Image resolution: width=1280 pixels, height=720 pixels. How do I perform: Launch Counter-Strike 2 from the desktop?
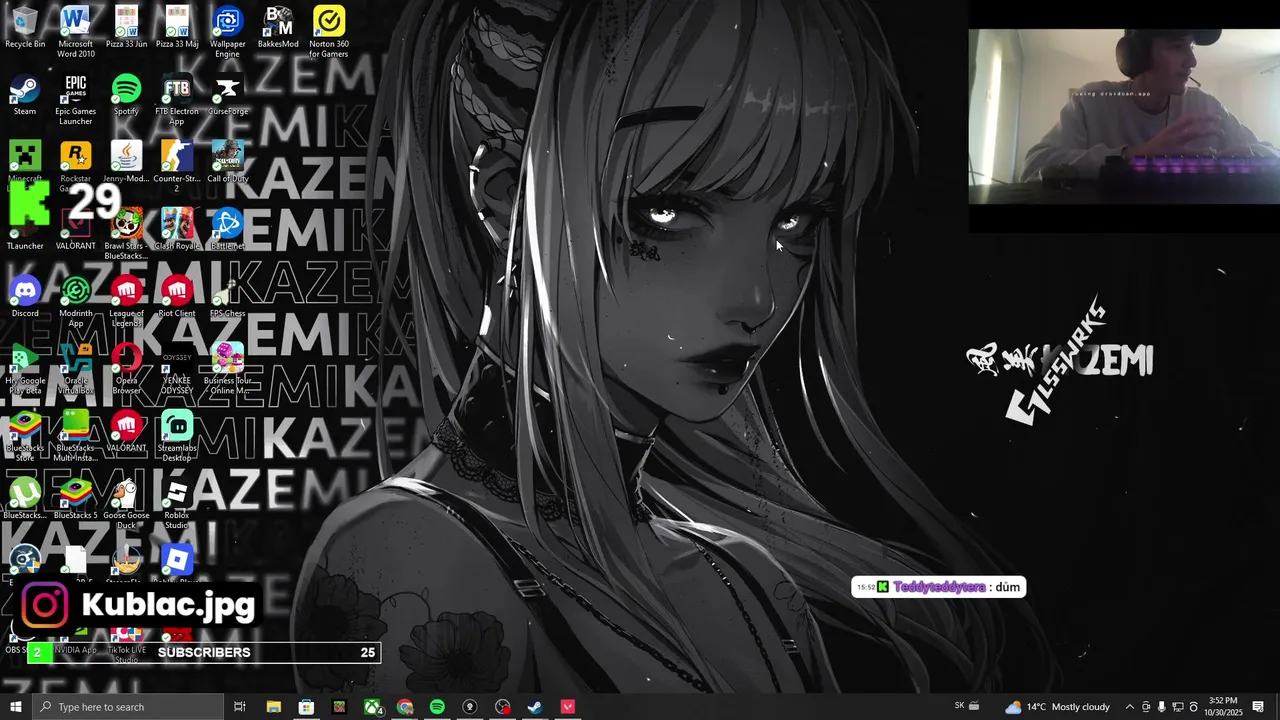click(x=177, y=167)
